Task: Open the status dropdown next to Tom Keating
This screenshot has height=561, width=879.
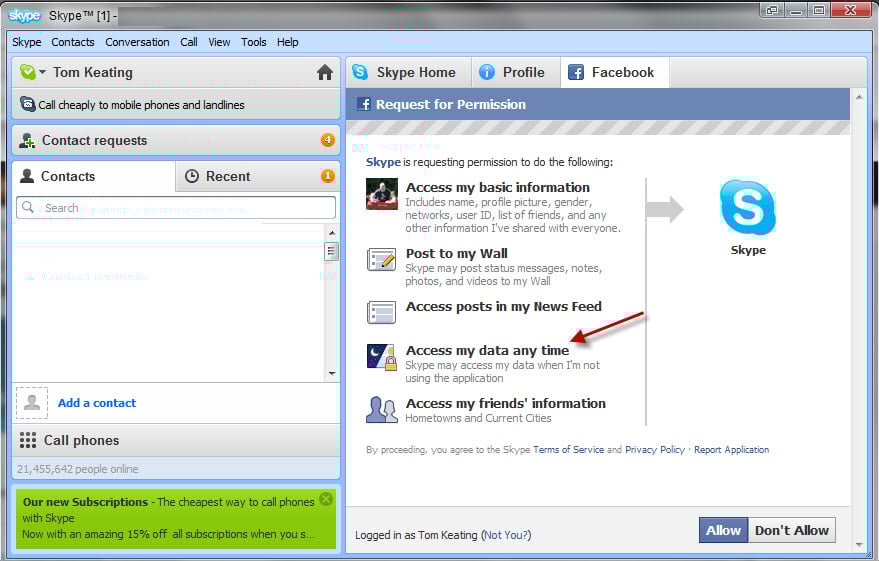Action: [33, 72]
